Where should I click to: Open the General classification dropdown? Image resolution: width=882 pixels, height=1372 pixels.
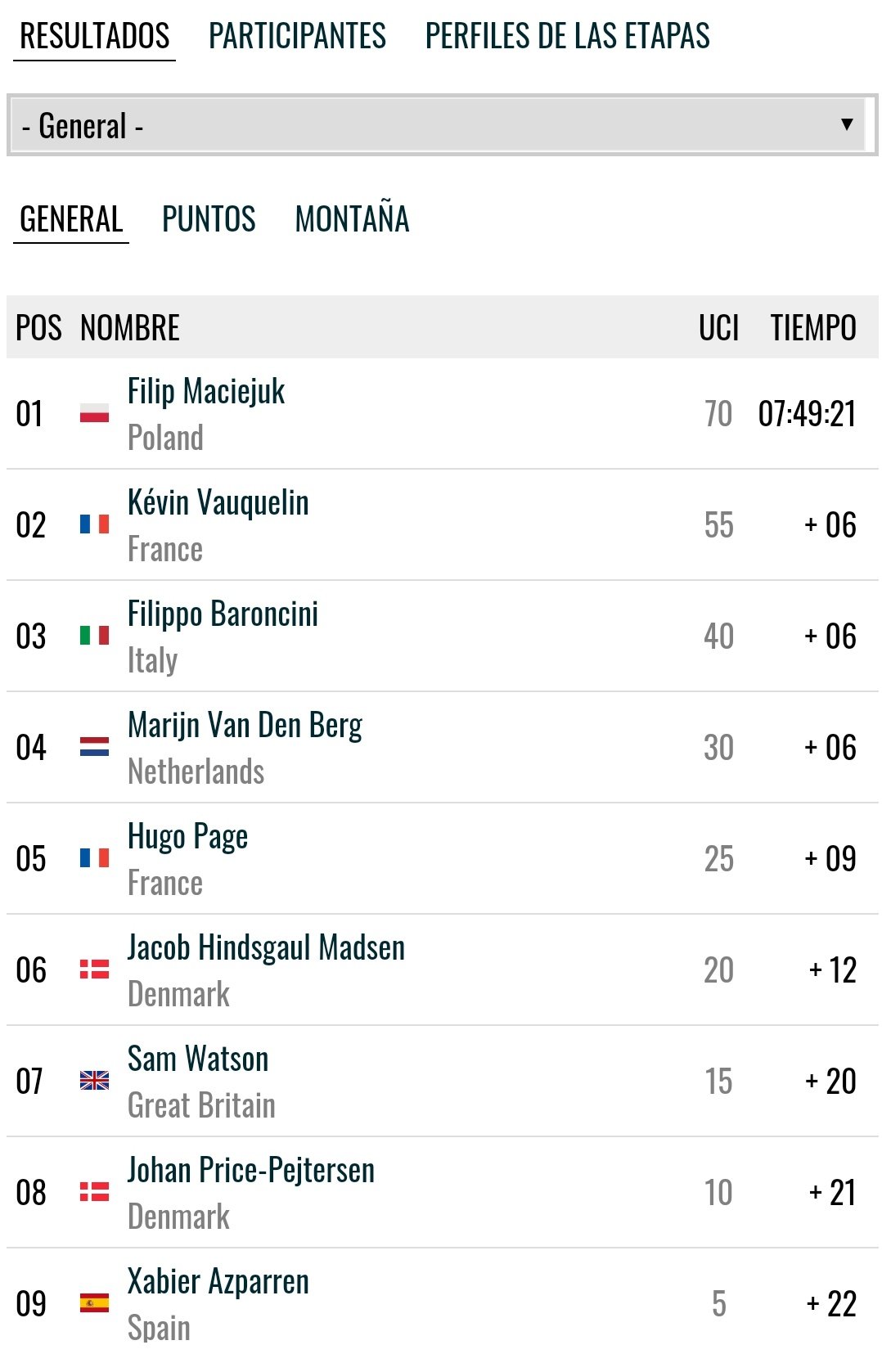click(x=440, y=126)
